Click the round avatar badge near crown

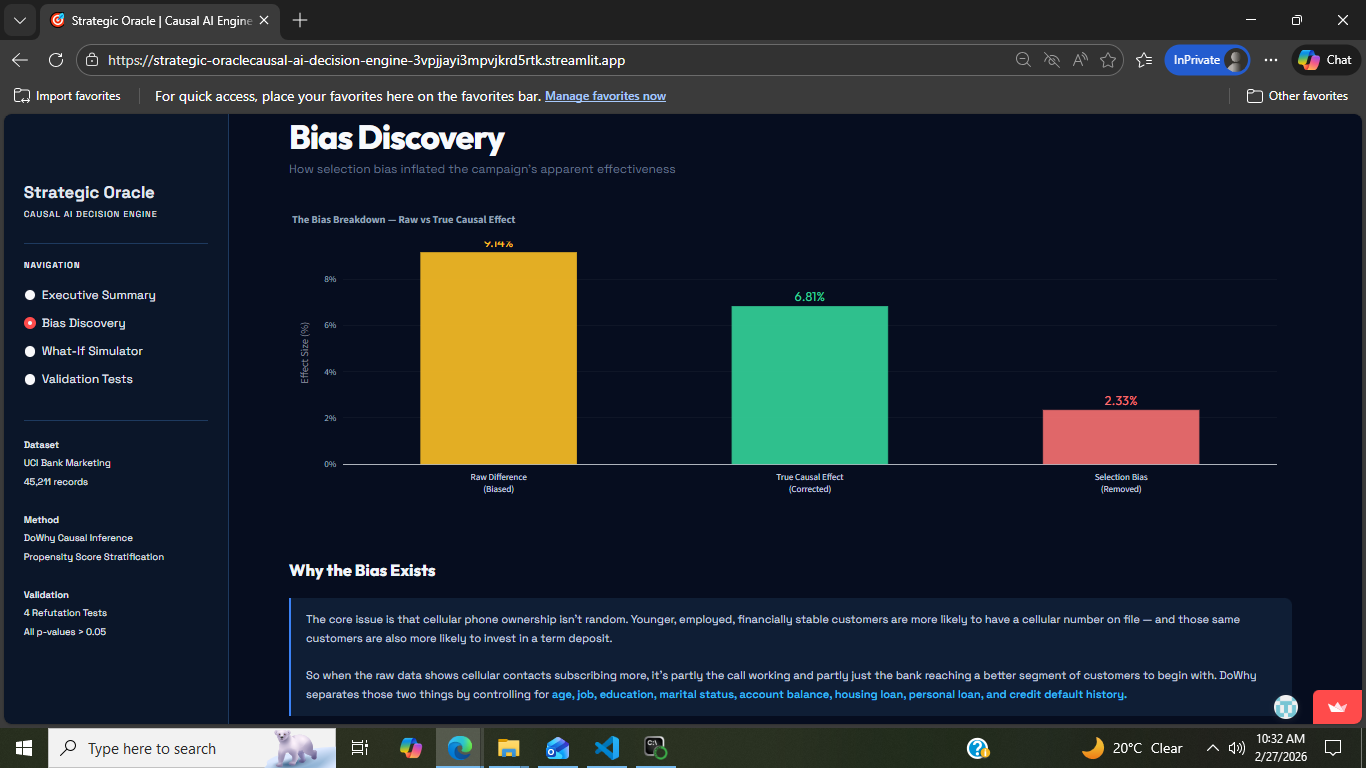point(1286,707)
